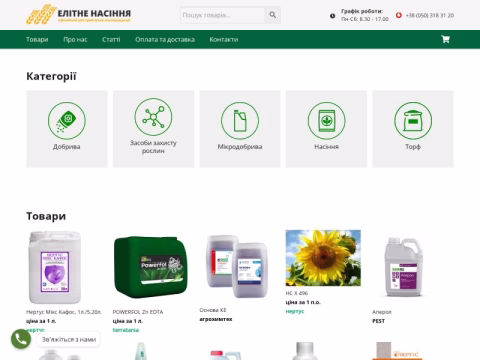Click the red phone operator icon
480x360 pixels.
pyautogui.click(x=399, y=15)
